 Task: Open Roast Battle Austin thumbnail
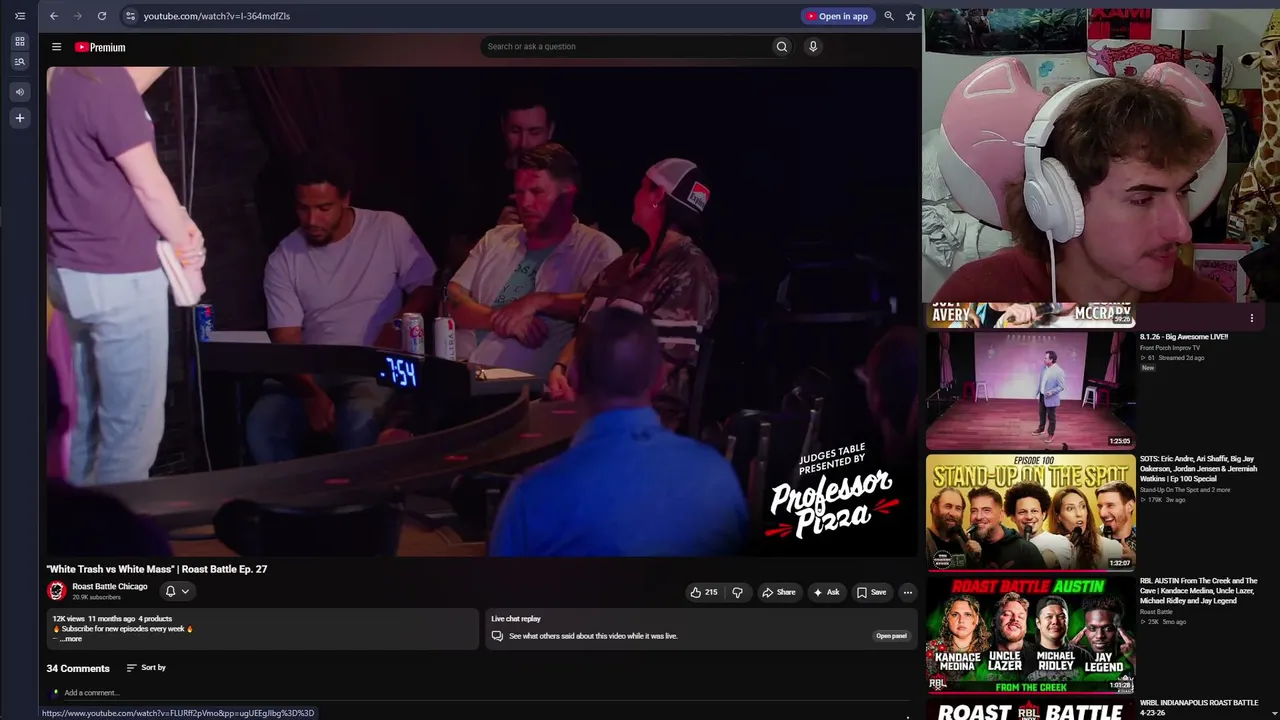point(1030,634)
